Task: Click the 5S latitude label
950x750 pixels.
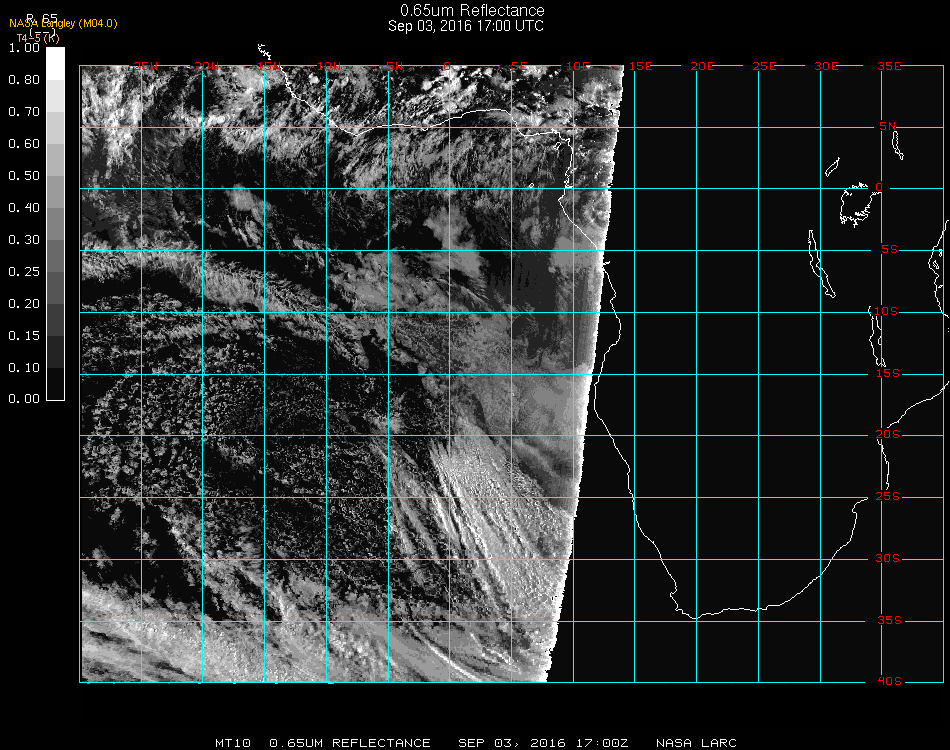Action: coord(889,250)
